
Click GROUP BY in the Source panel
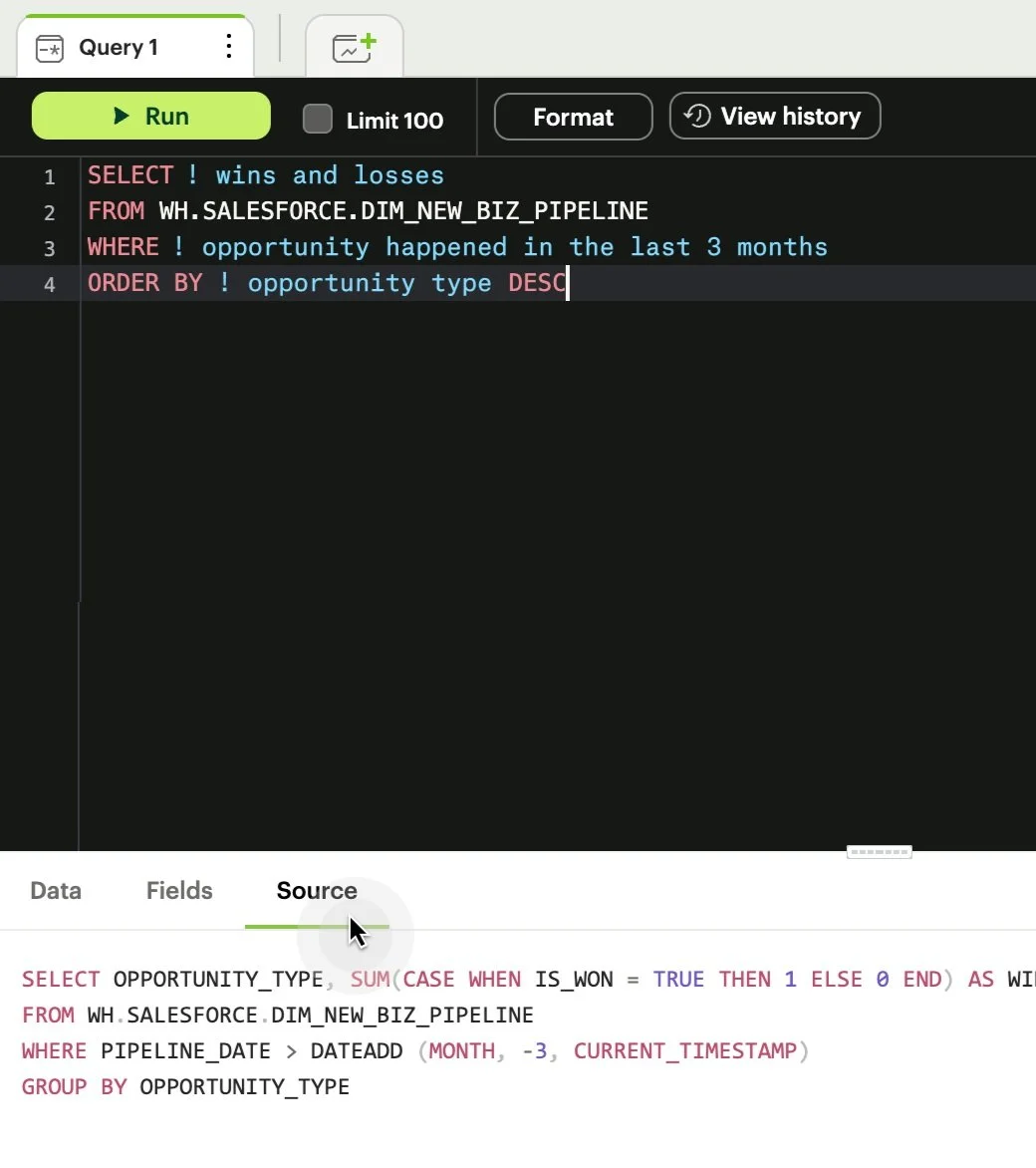click(x=75, y=1087)
